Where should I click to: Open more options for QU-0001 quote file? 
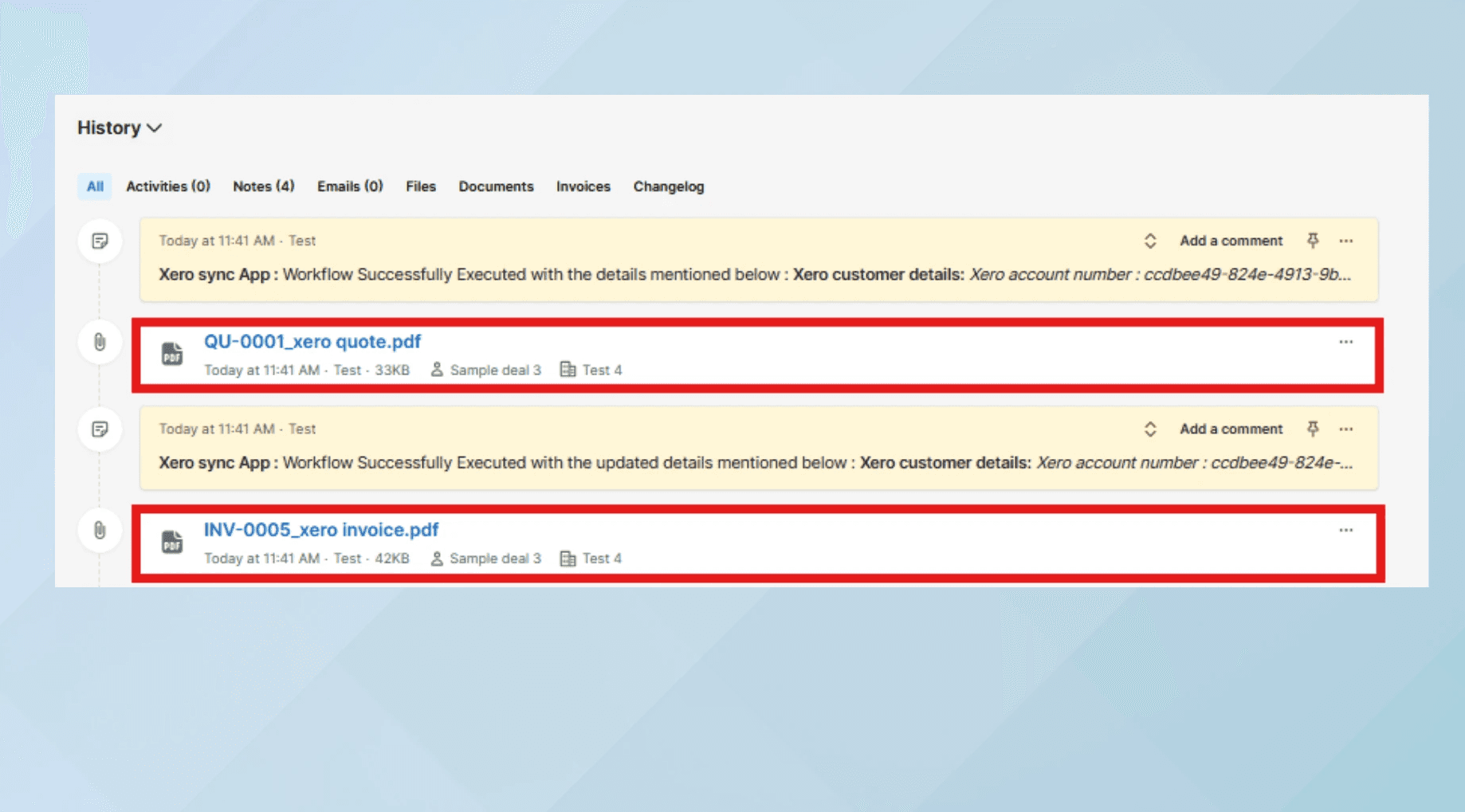[x=1346, y=342]
